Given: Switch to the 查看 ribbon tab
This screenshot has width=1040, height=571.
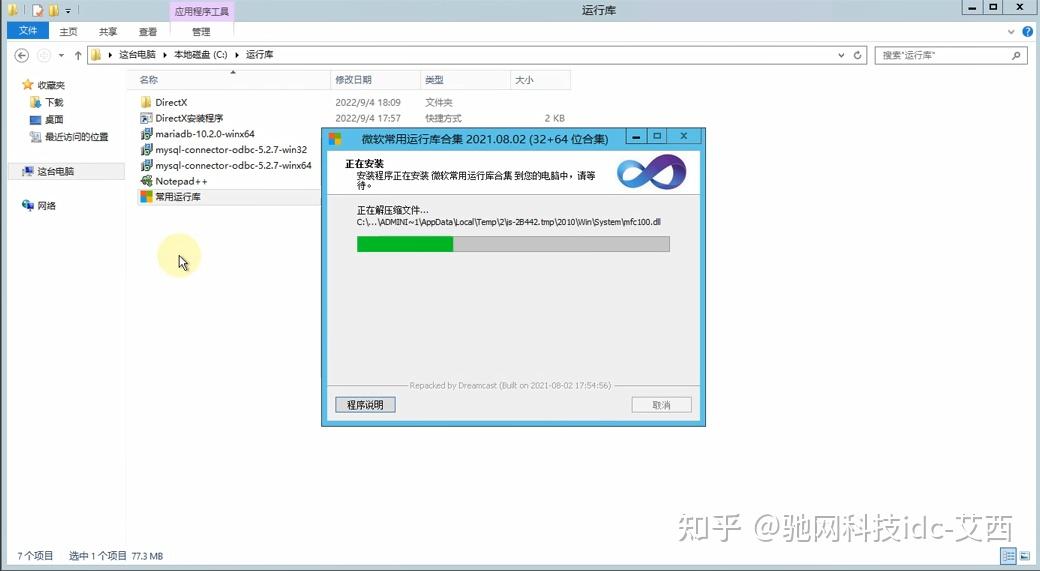Looking at the screenshot, I should 148,31.
